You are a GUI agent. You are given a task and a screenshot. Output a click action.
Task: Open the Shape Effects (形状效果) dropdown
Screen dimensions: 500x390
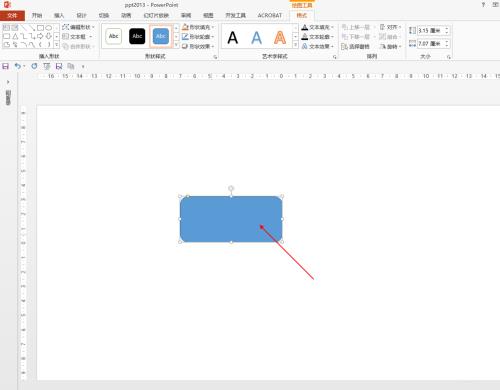coord(198,46)
